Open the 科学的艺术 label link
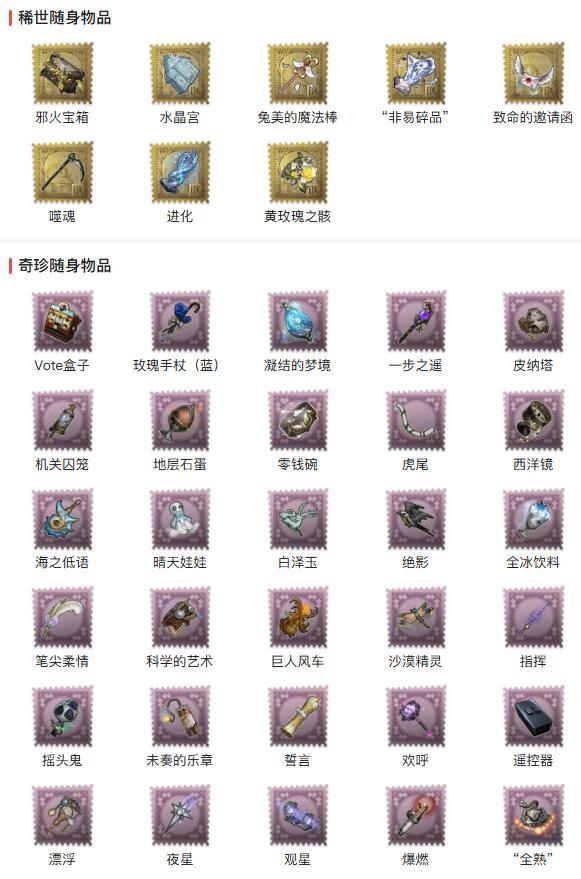581x879 pixels. click(x=180, y=661)
